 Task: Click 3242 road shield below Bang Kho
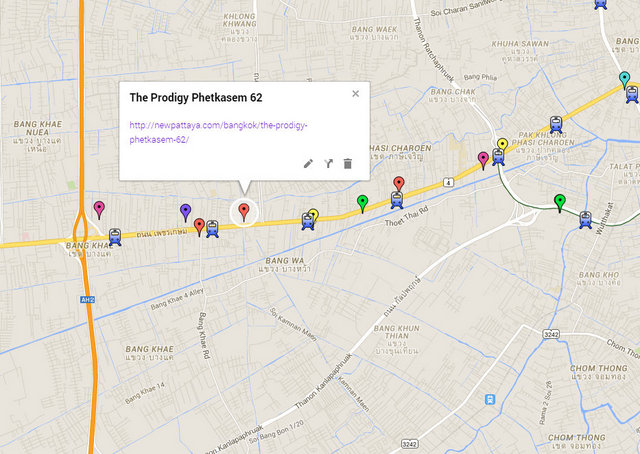coord(551,334)
